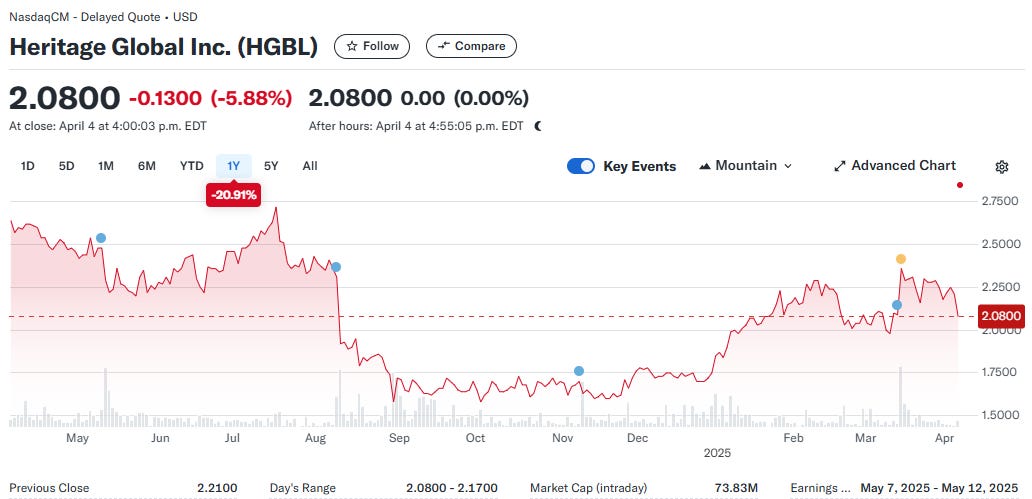Screen dimensions: 1032x499
Task: Click the Heritage Global Inc. (HGBL) title
Action: coord(163,47)
